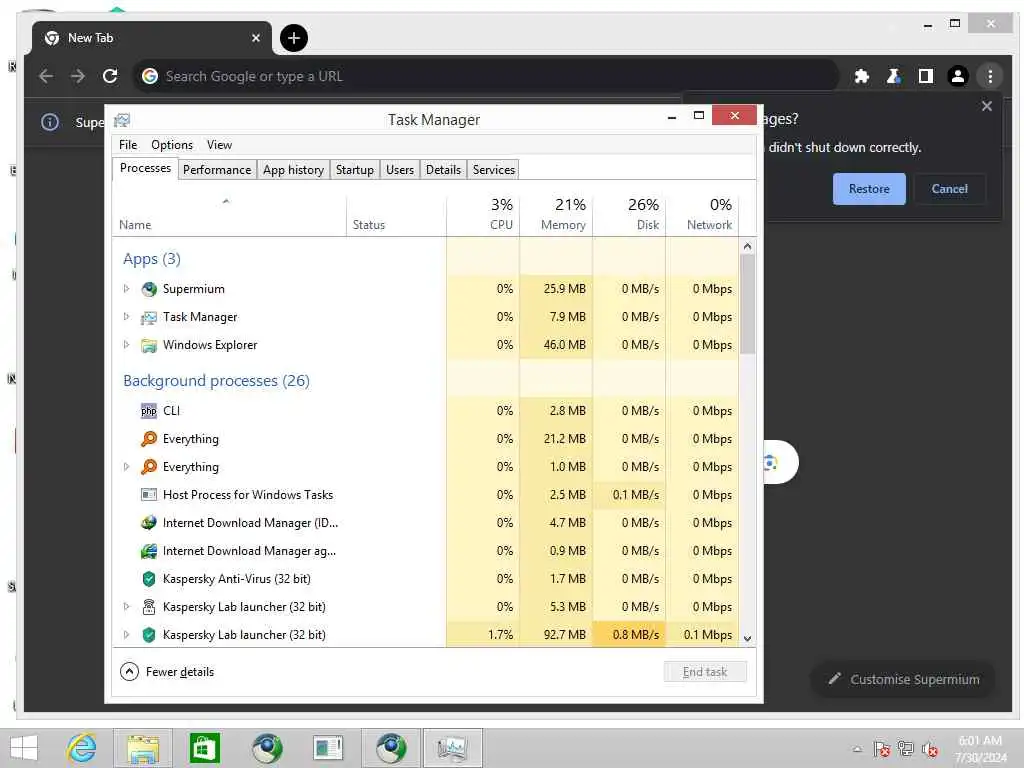Click the Host Process for Windows Tasks icon
This screenshot has width=1024, height=768.
(x=149, y=495)
